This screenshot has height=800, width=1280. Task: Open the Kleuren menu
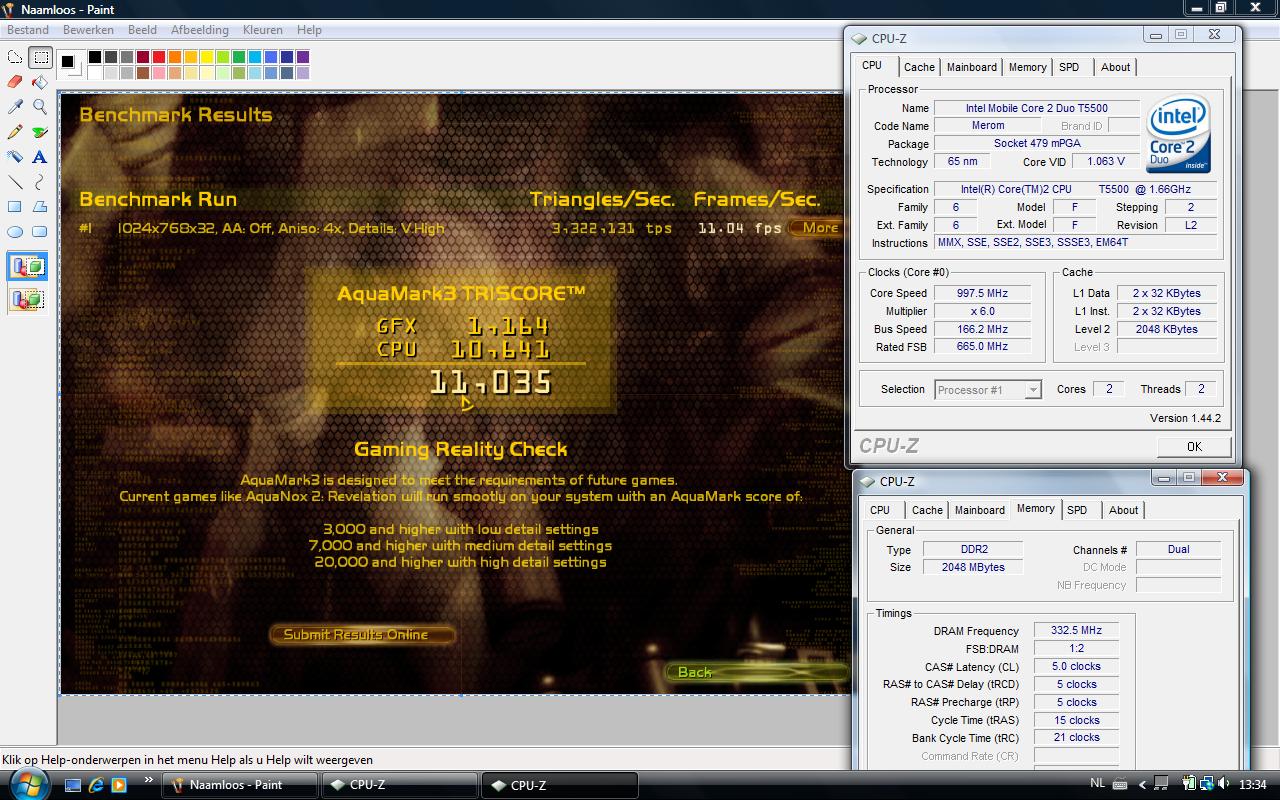tap(263, 30)
